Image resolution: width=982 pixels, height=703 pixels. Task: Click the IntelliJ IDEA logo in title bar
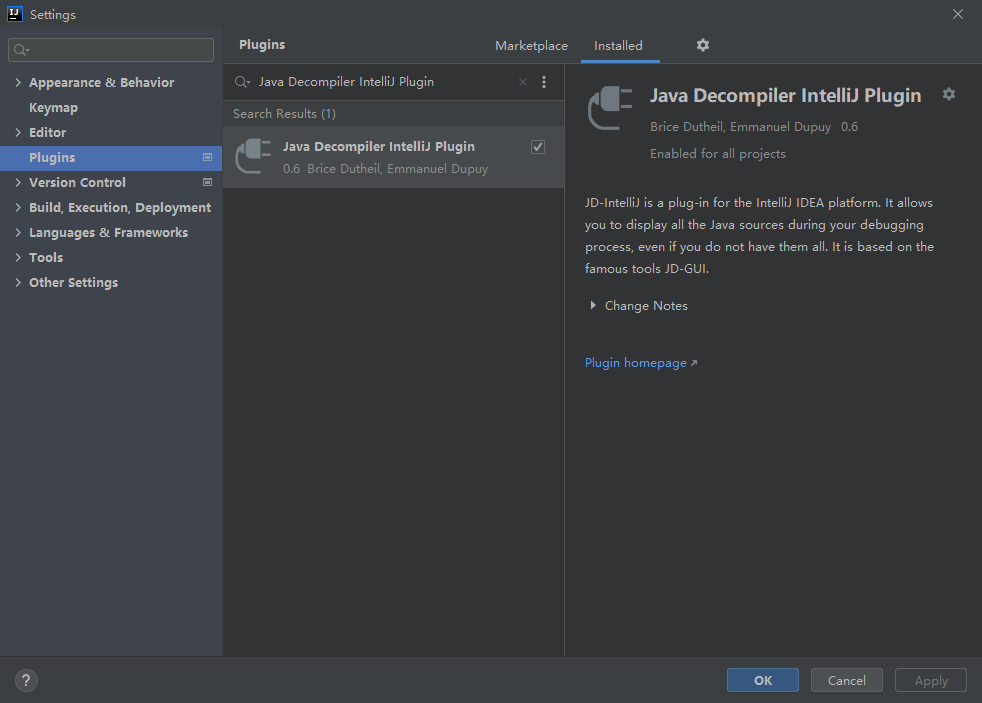(14, 14)
